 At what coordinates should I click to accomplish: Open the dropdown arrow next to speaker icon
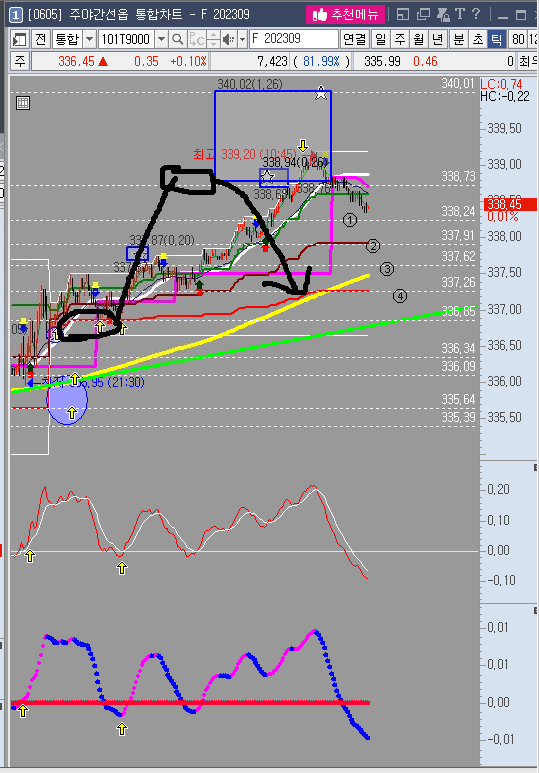pos(242,39)
